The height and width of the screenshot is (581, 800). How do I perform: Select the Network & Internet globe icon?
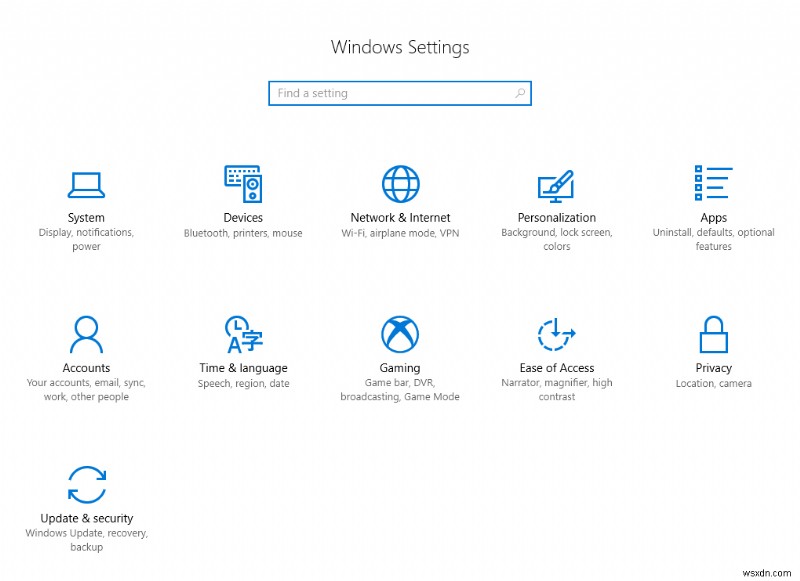(400, 183)
